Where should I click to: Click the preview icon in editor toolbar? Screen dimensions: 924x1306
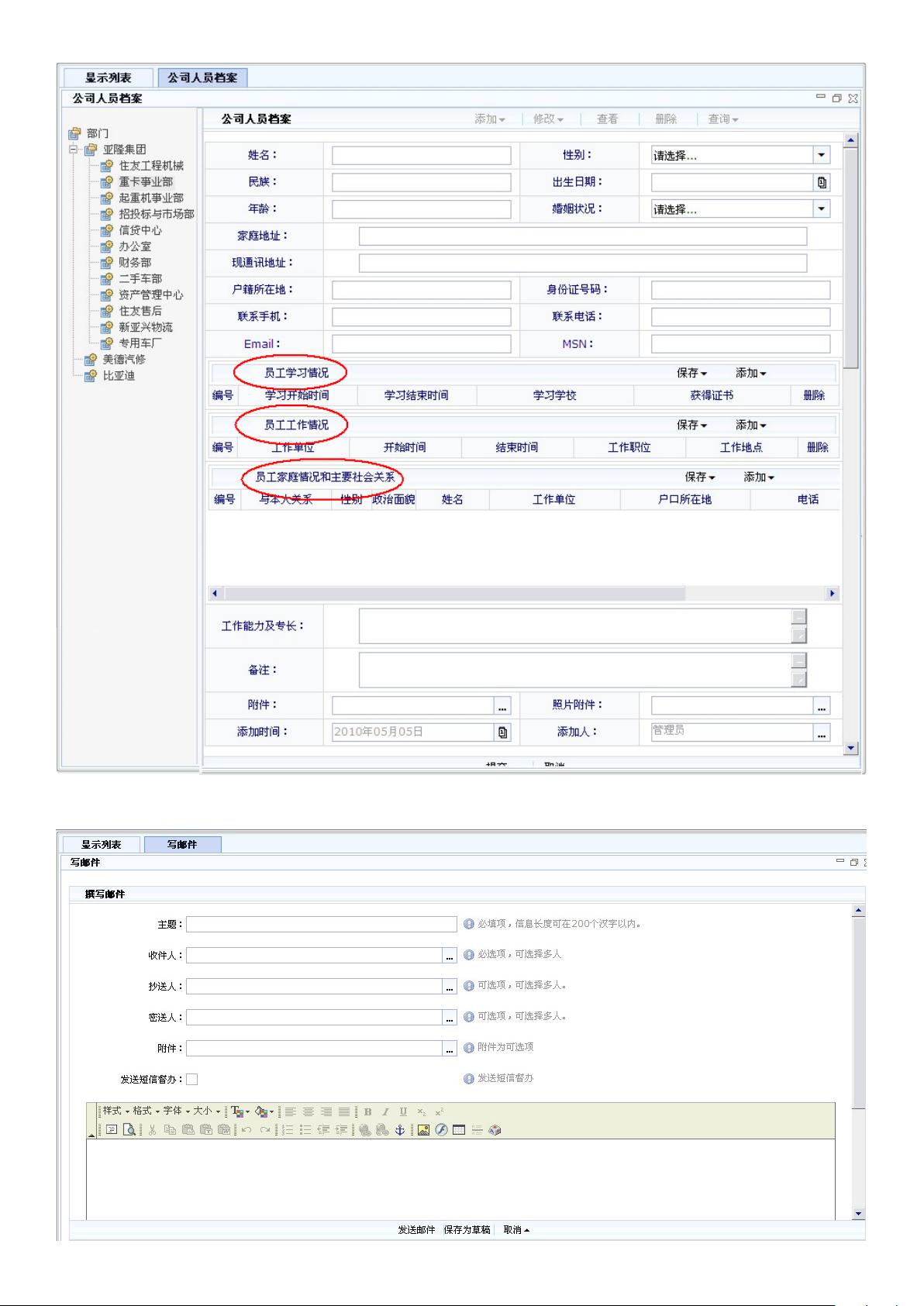click(x=129, y=1130)
